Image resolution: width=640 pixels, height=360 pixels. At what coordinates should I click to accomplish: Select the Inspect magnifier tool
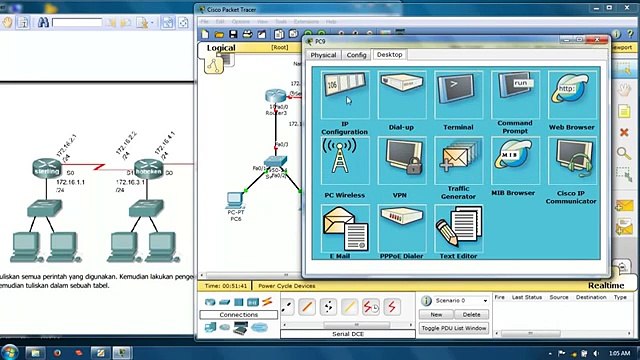tap(624, 153)
